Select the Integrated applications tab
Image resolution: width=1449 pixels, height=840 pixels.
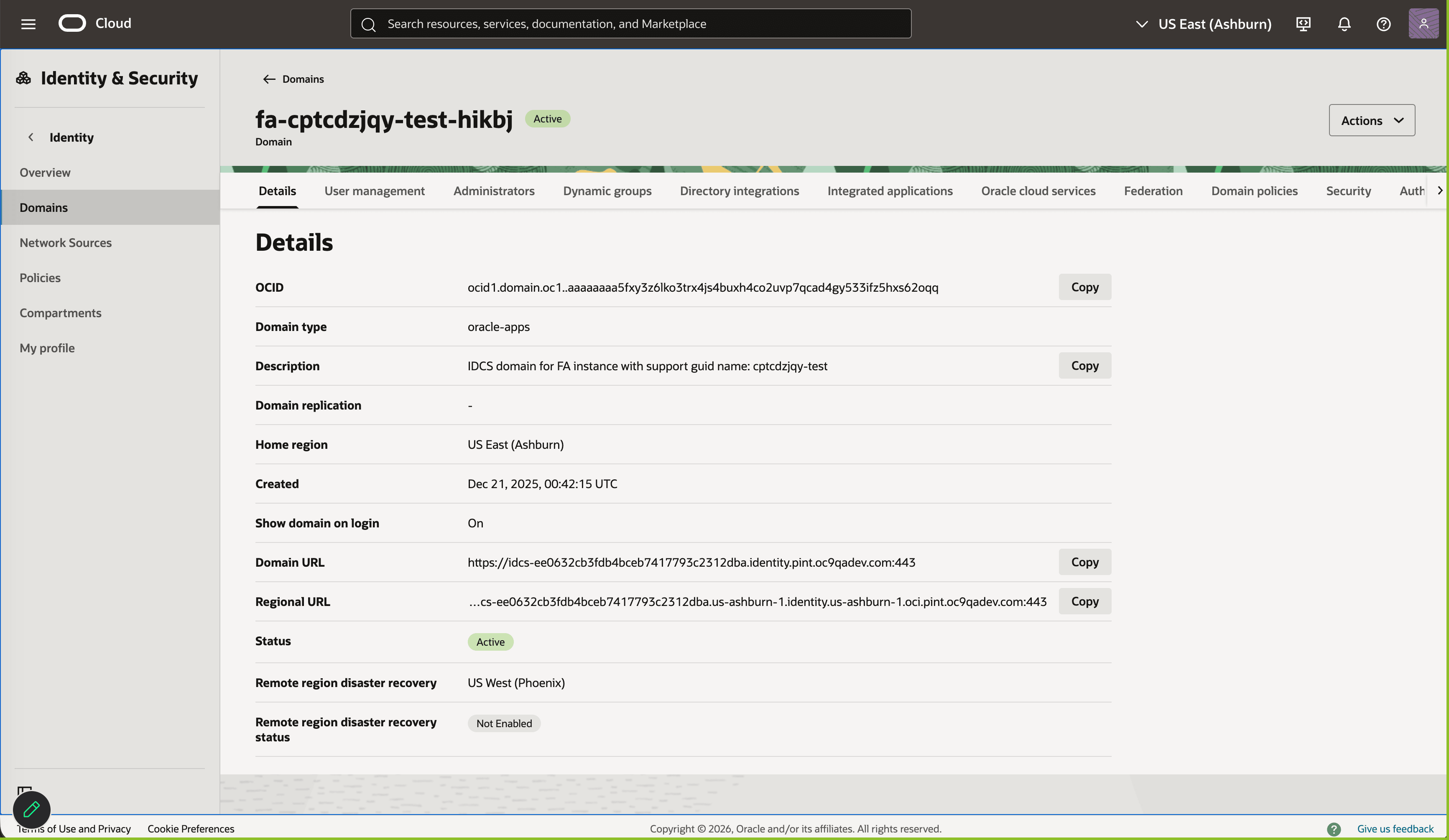[x=890, y=191]
